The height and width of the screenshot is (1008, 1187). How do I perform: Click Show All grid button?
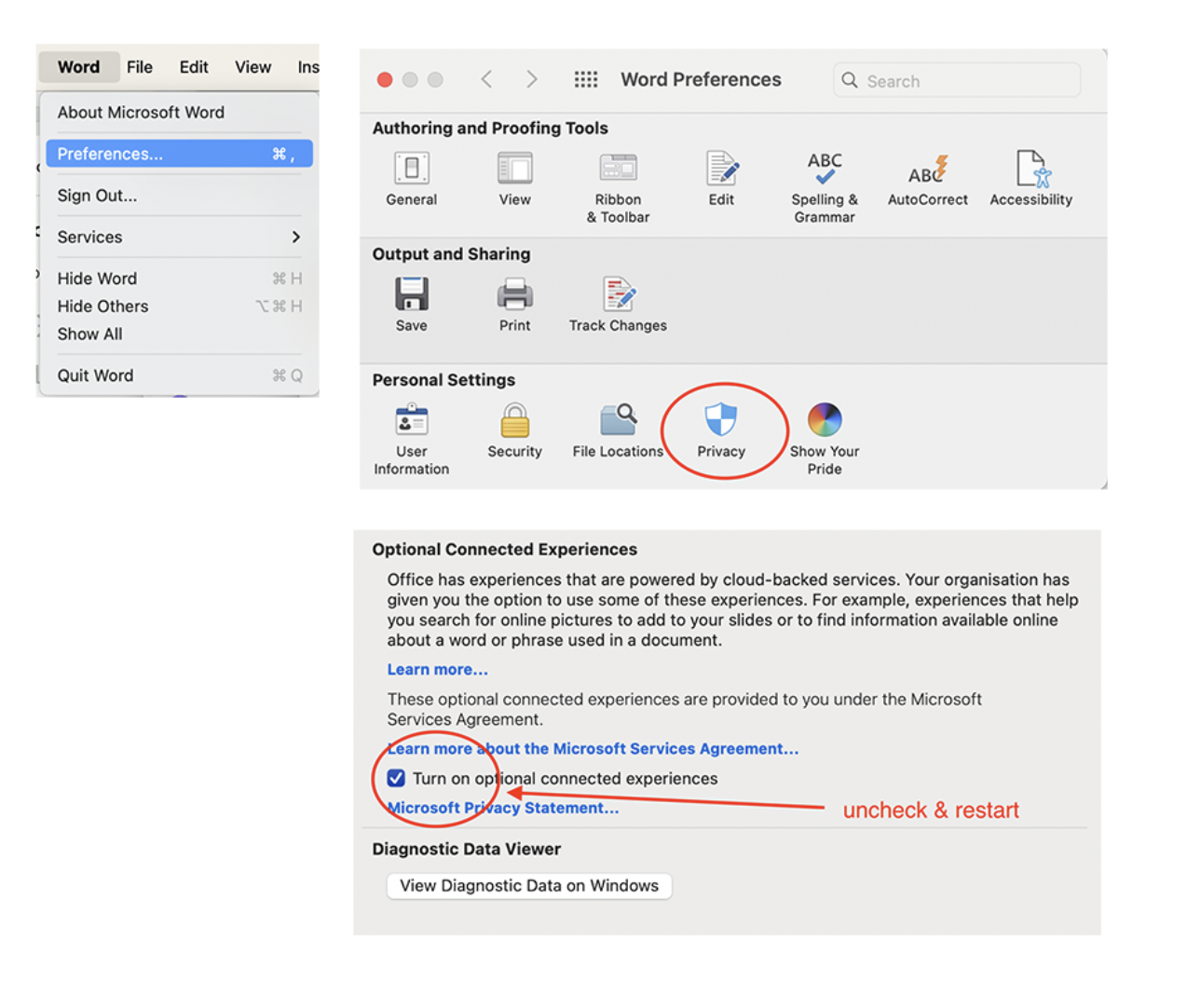point(585,80)
